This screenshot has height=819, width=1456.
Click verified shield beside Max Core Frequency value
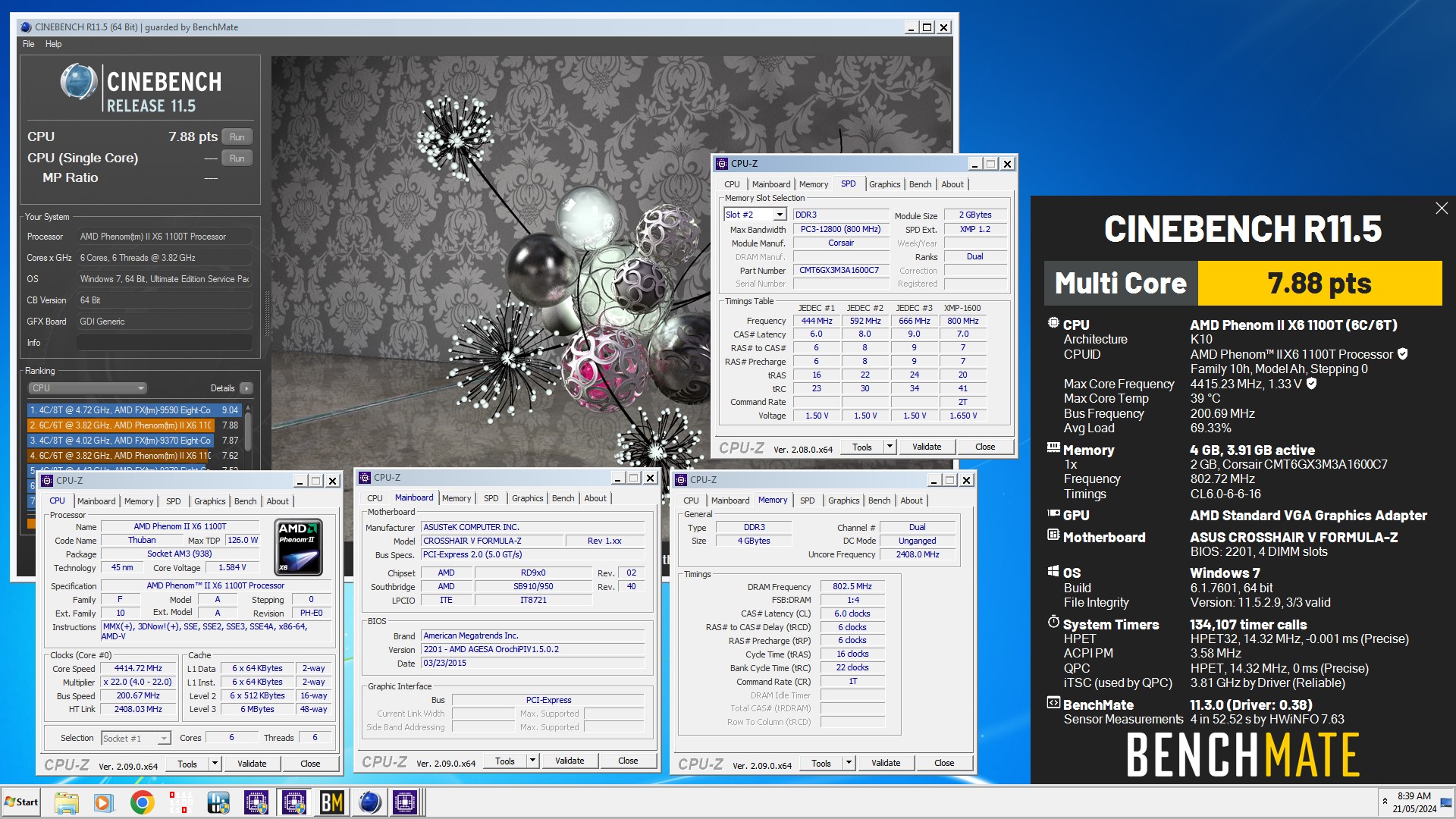[x=1311, y=383]
